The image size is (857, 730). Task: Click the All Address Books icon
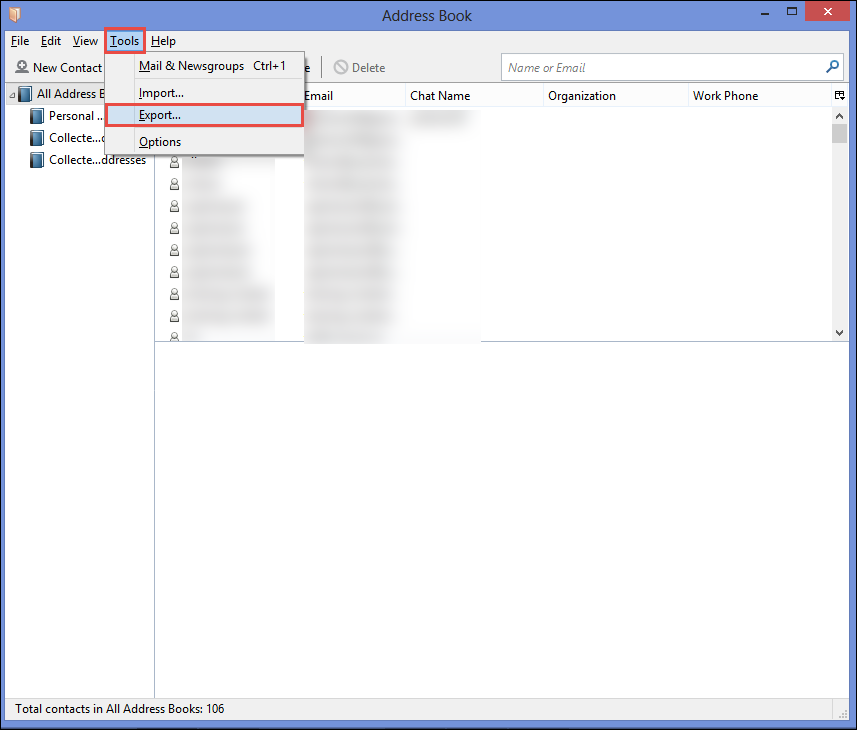[25, 94]
